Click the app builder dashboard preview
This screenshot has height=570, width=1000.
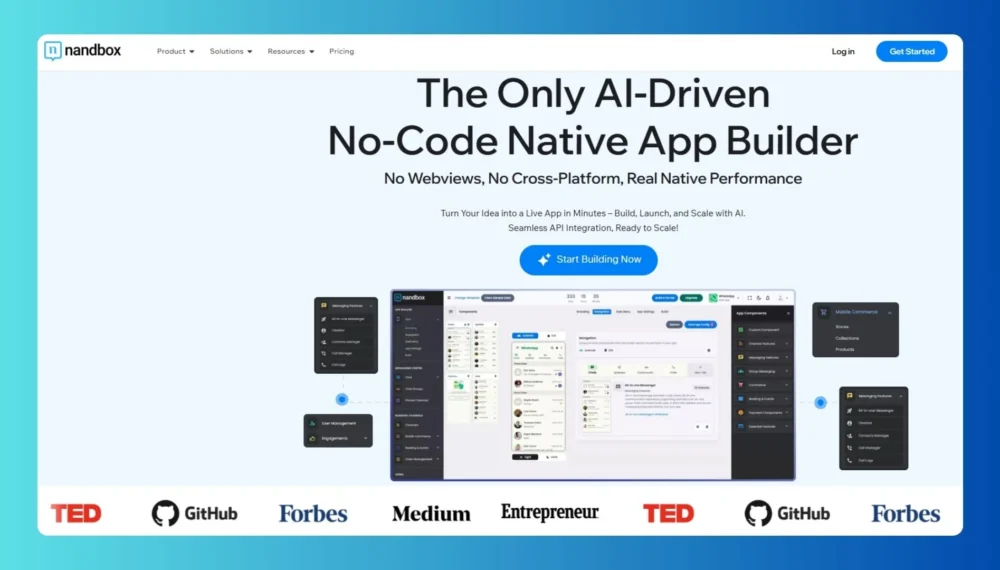[x=592, y=385]
